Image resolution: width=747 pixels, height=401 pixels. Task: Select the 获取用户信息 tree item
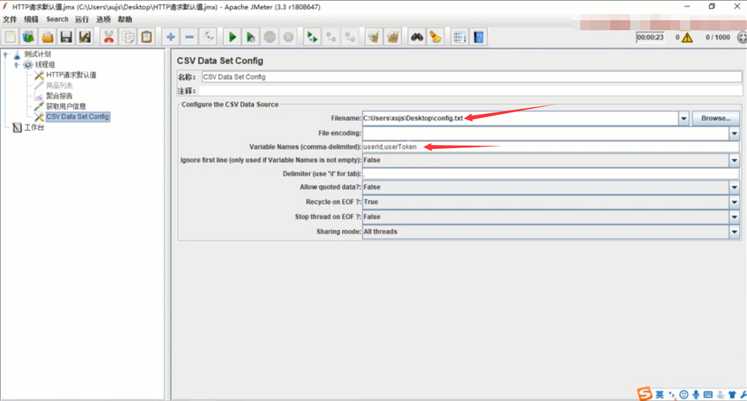click(66, 106)
